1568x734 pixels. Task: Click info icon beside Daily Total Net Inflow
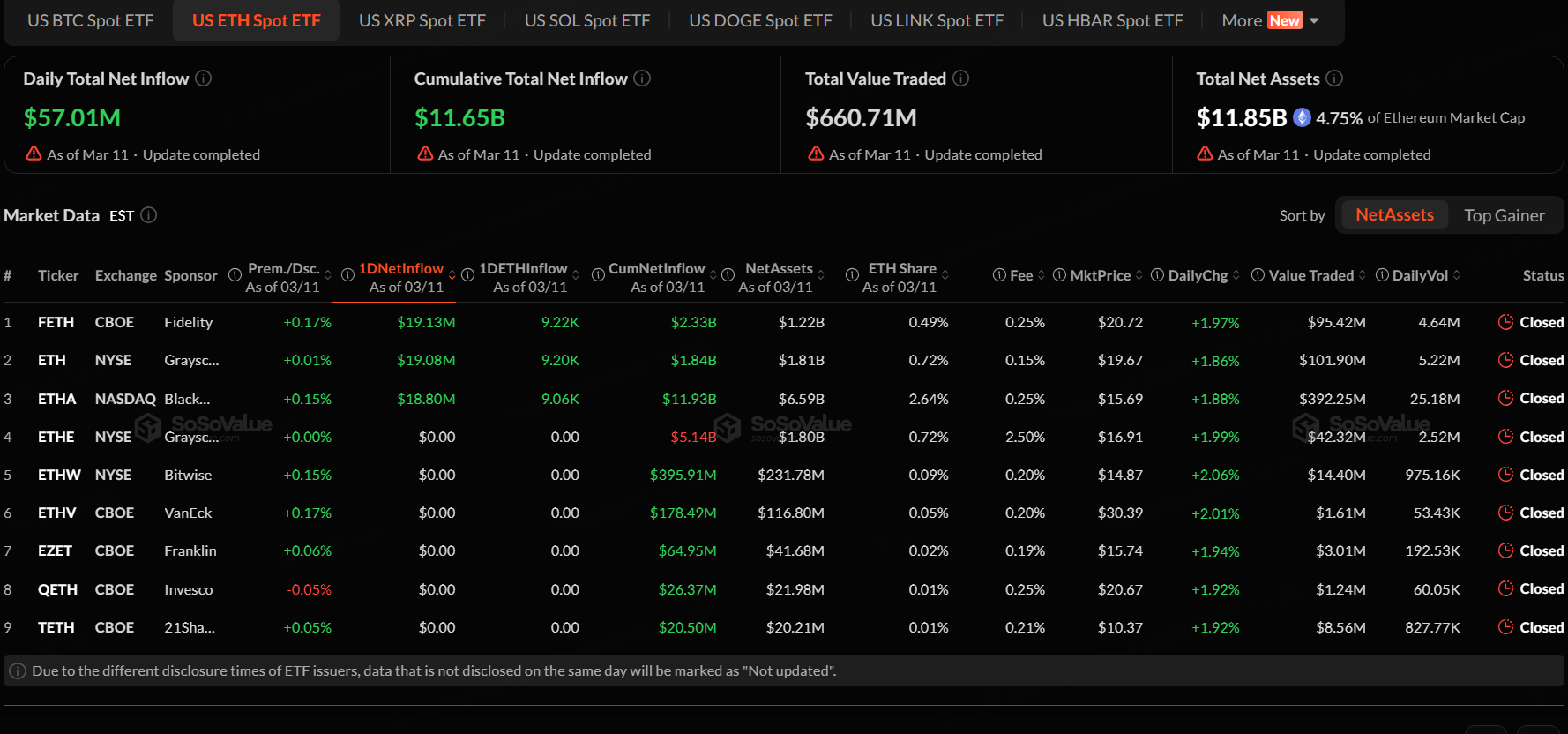point(203,79)
